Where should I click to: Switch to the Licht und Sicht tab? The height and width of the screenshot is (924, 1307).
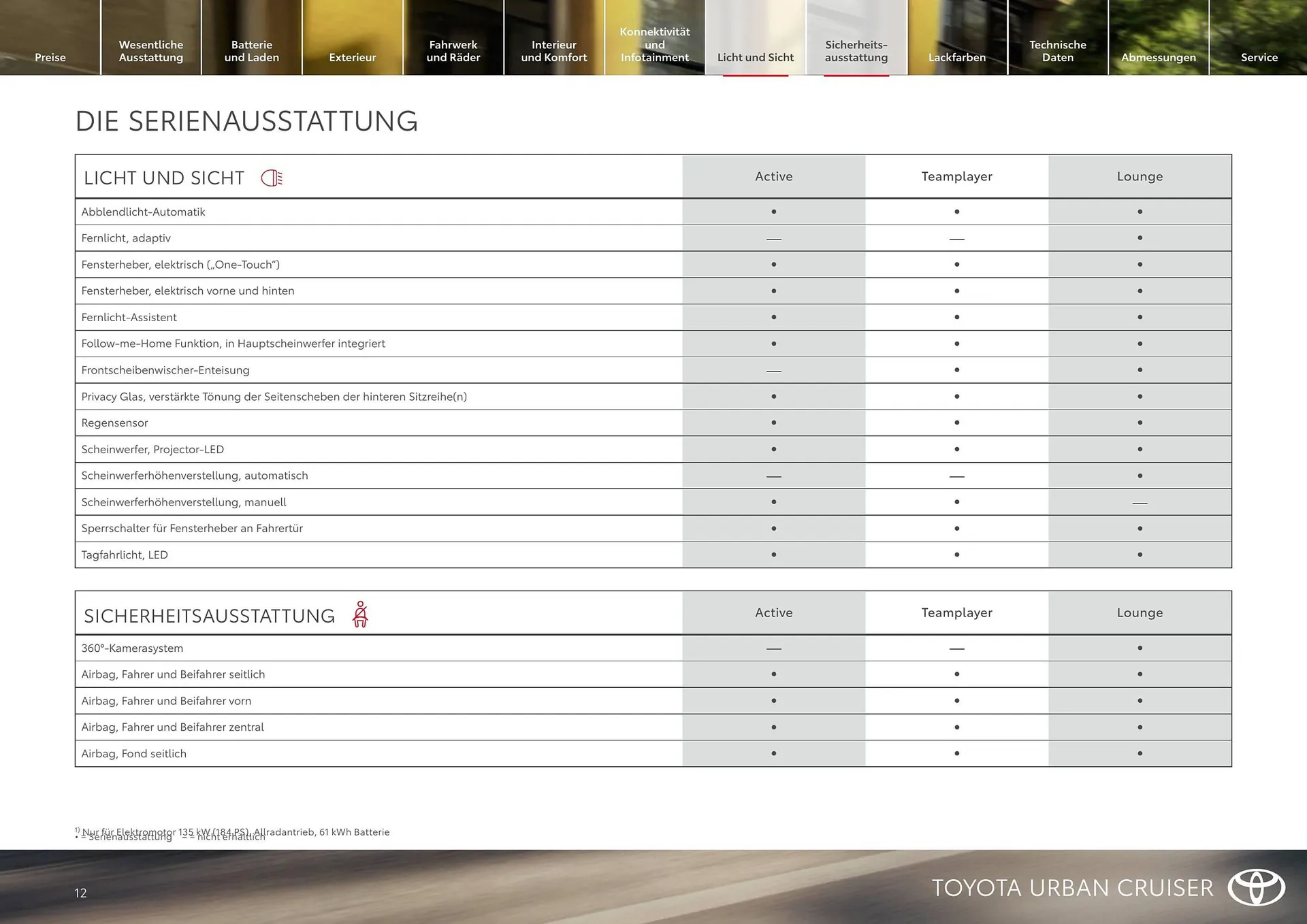click(754, 57)
